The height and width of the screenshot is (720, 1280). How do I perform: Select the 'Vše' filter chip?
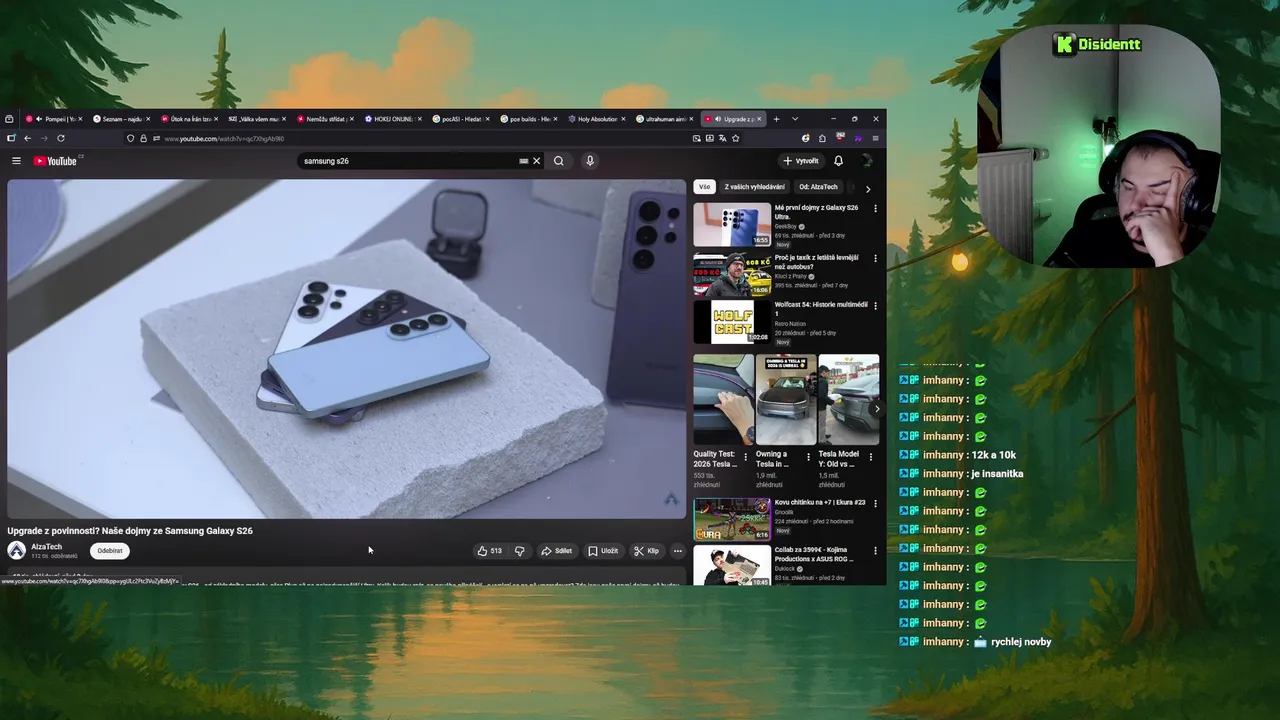[704, 187]
